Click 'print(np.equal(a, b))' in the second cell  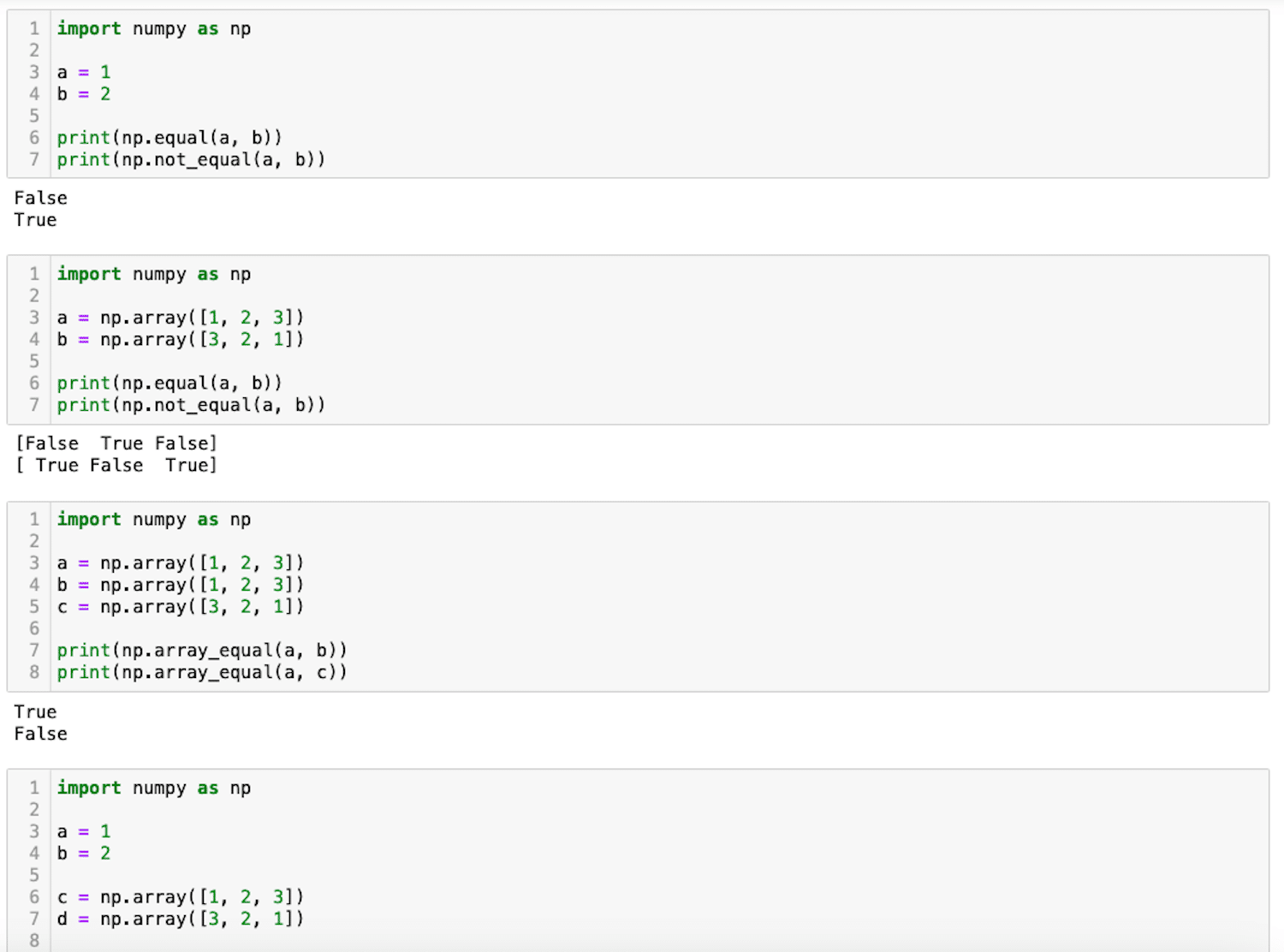pos(169,384)
